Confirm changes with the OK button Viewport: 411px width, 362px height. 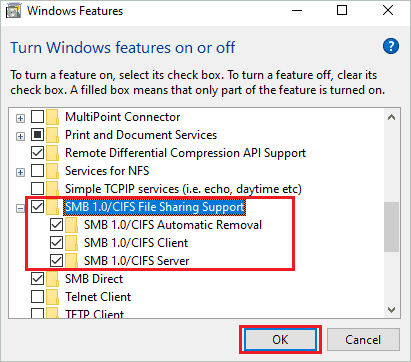point(280,340)
